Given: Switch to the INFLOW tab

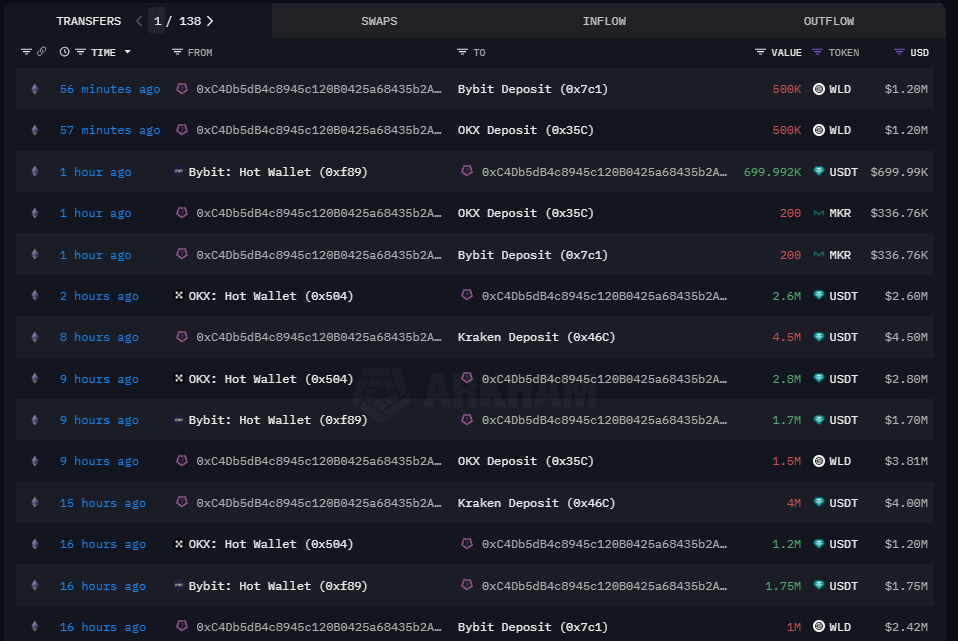Looking at the screenshot, I should click(x=604, y=21).
